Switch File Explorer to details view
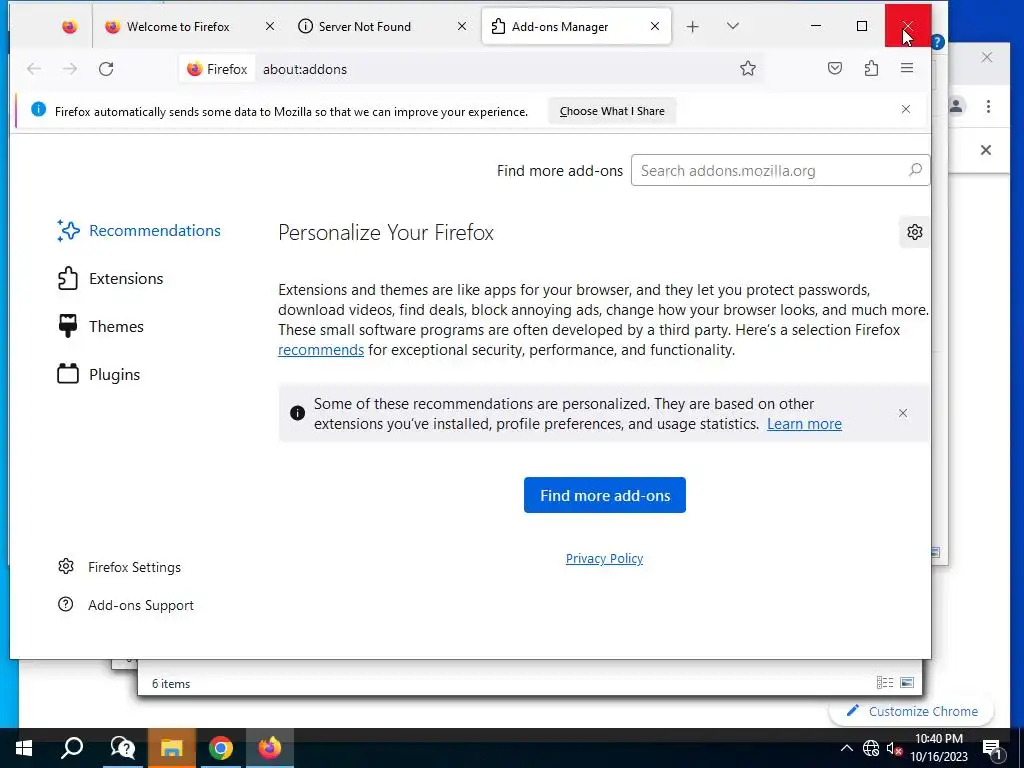 point(885,682)
